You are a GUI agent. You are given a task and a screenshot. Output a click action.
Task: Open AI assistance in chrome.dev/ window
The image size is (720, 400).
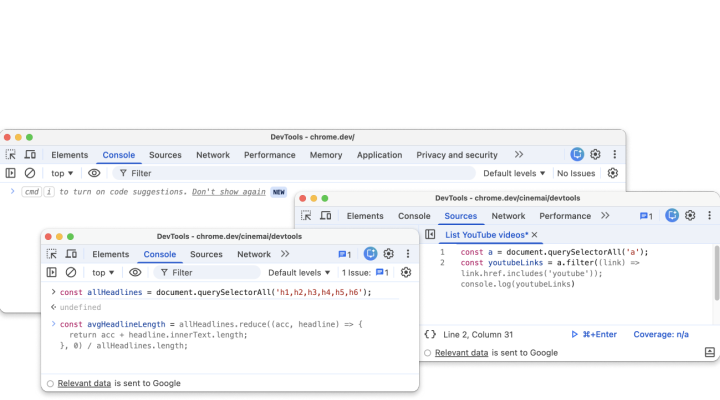point(577,154)
